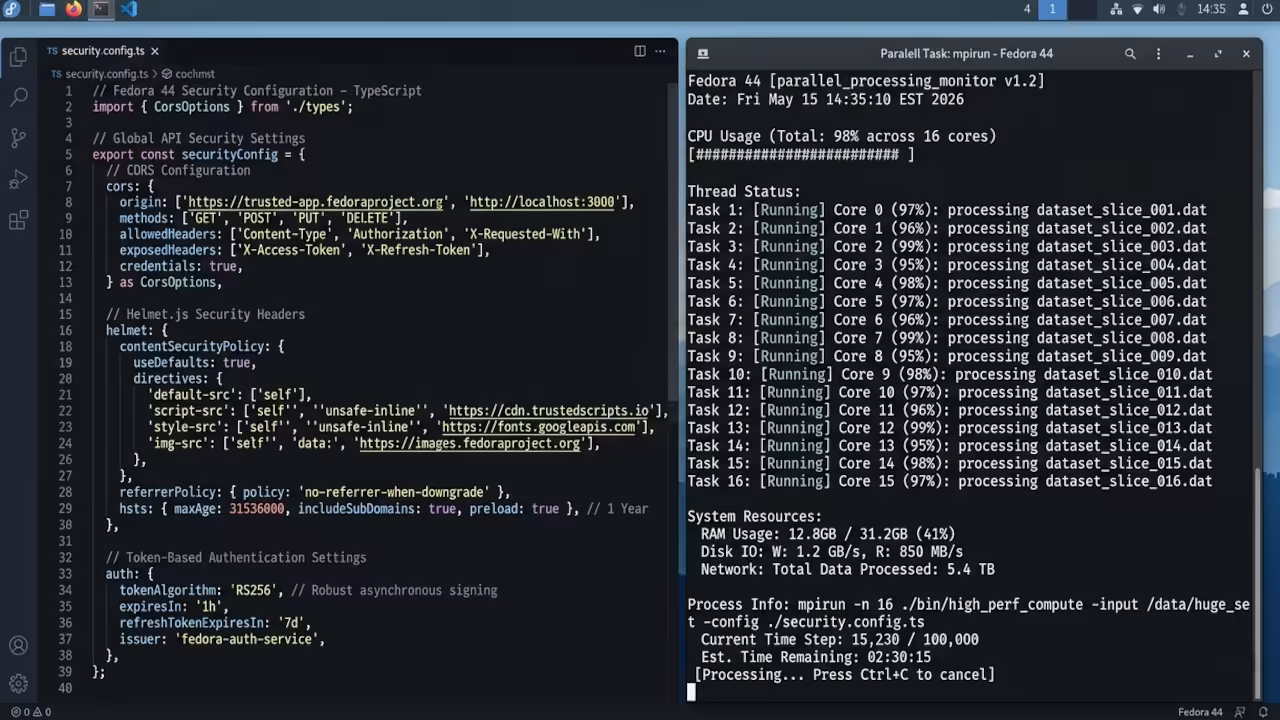
Task: Open the Wi-Fi tray indicator
Action: 1137,9
